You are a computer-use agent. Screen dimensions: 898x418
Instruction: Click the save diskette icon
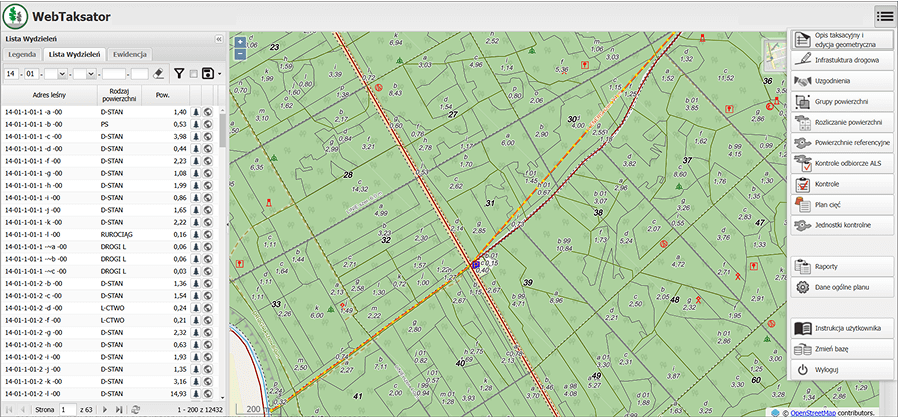tap(207, 73)
